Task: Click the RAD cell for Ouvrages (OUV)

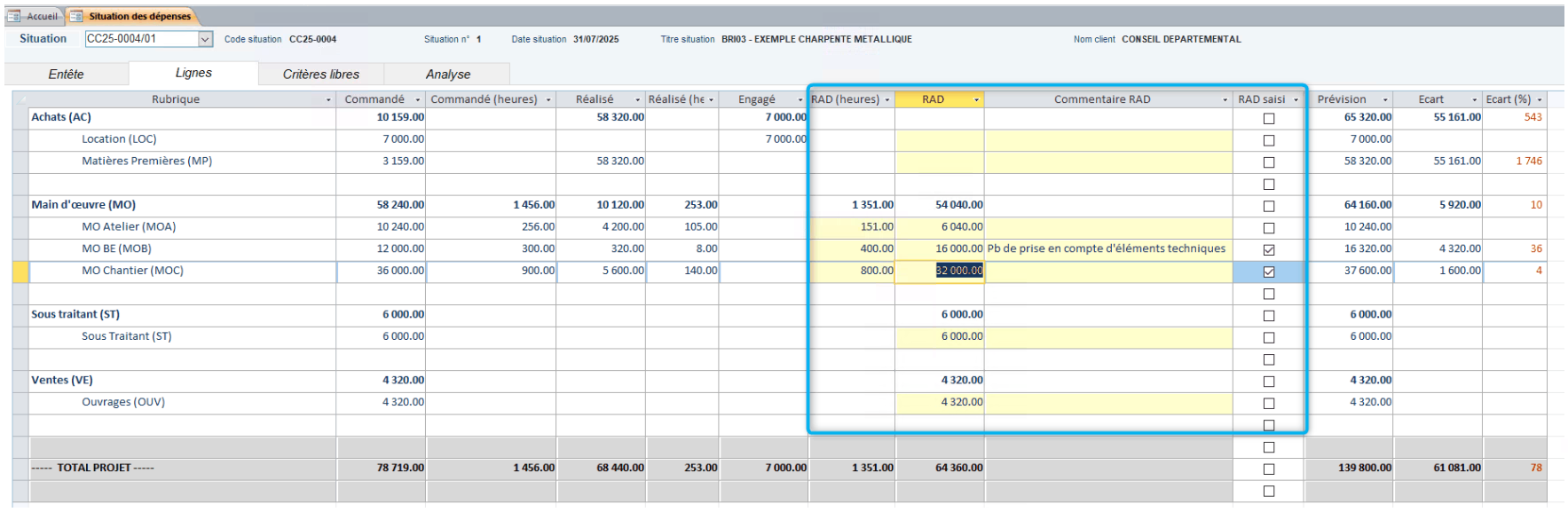Action: point(939,403)
